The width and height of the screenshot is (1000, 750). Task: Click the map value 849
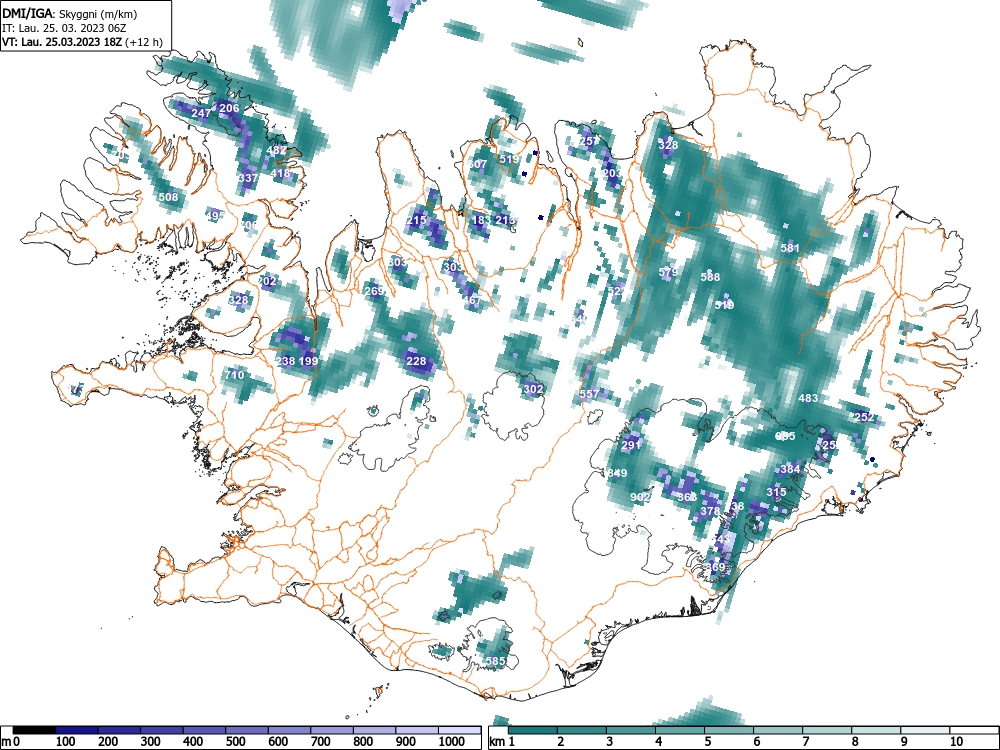(x=617, y=473)
